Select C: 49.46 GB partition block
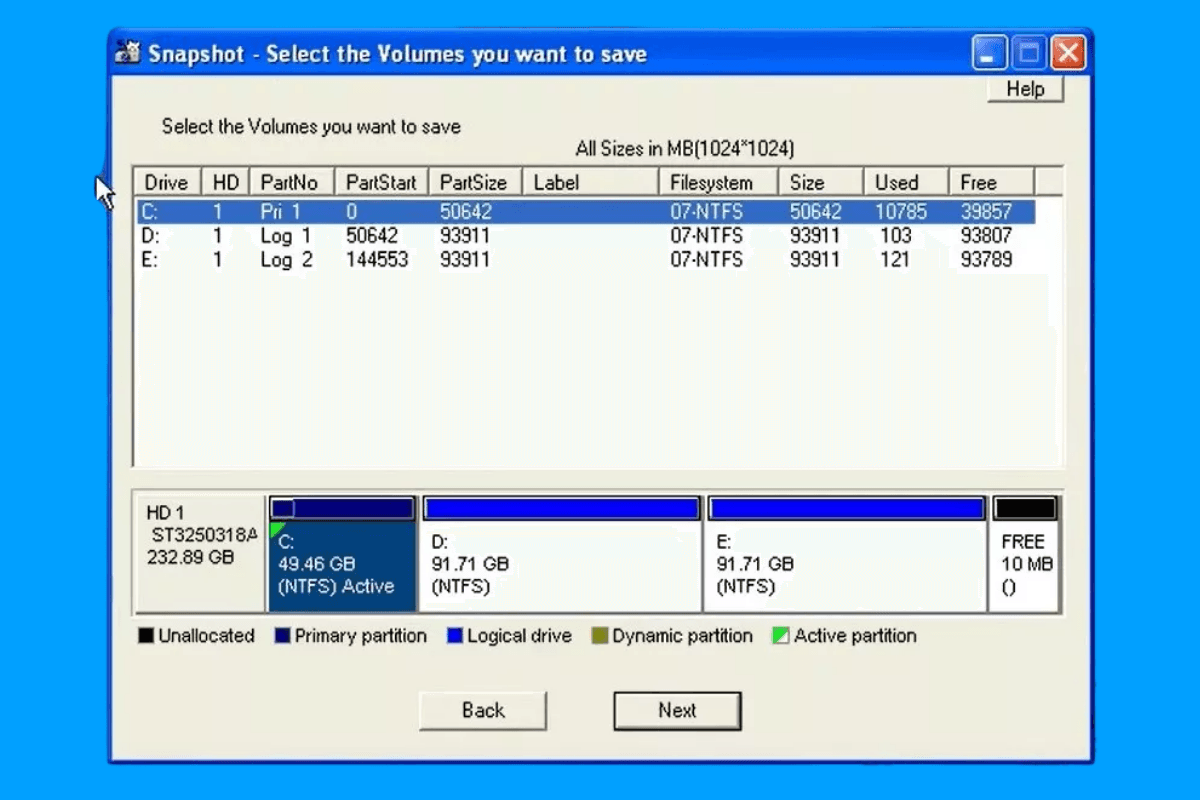 [x=342, y=553]
